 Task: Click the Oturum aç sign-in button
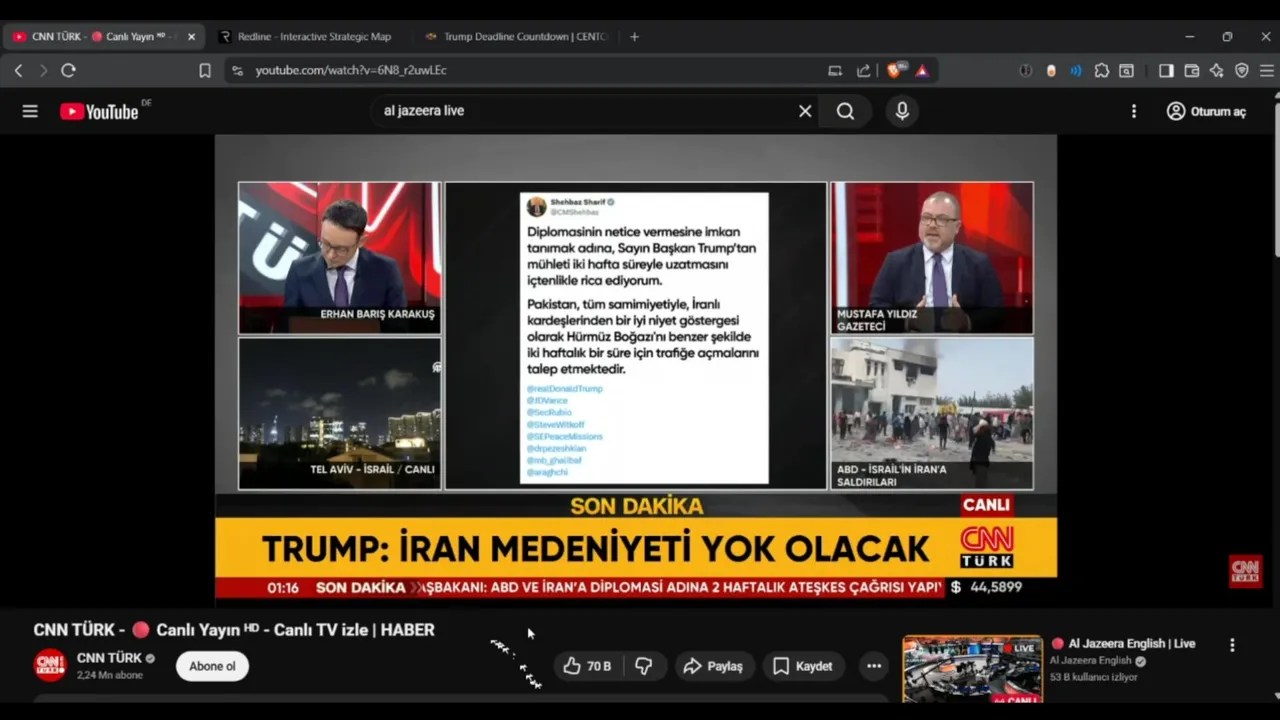[1206, 111]
